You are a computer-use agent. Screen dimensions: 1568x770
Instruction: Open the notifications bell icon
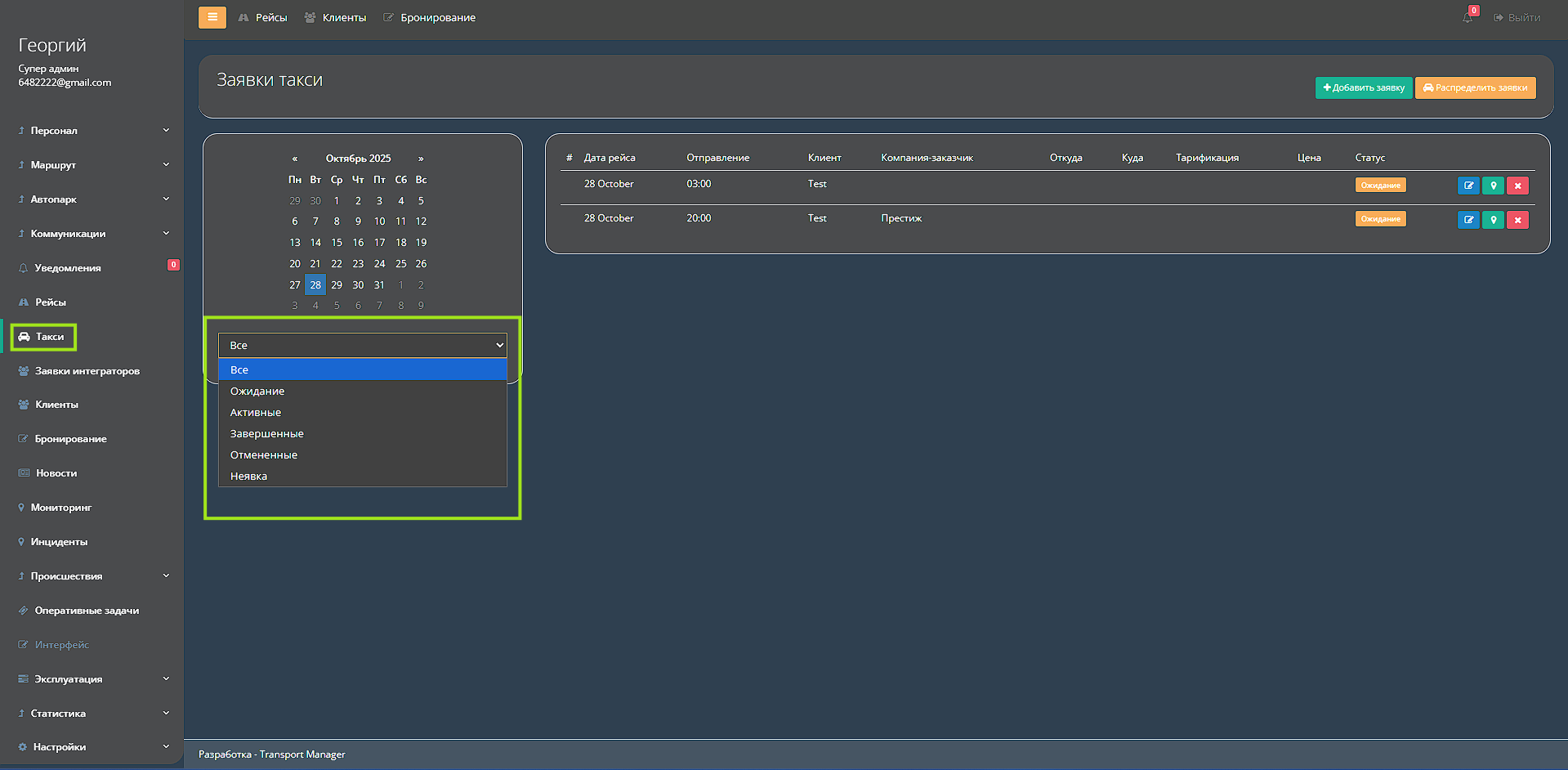pos(1467,17)
